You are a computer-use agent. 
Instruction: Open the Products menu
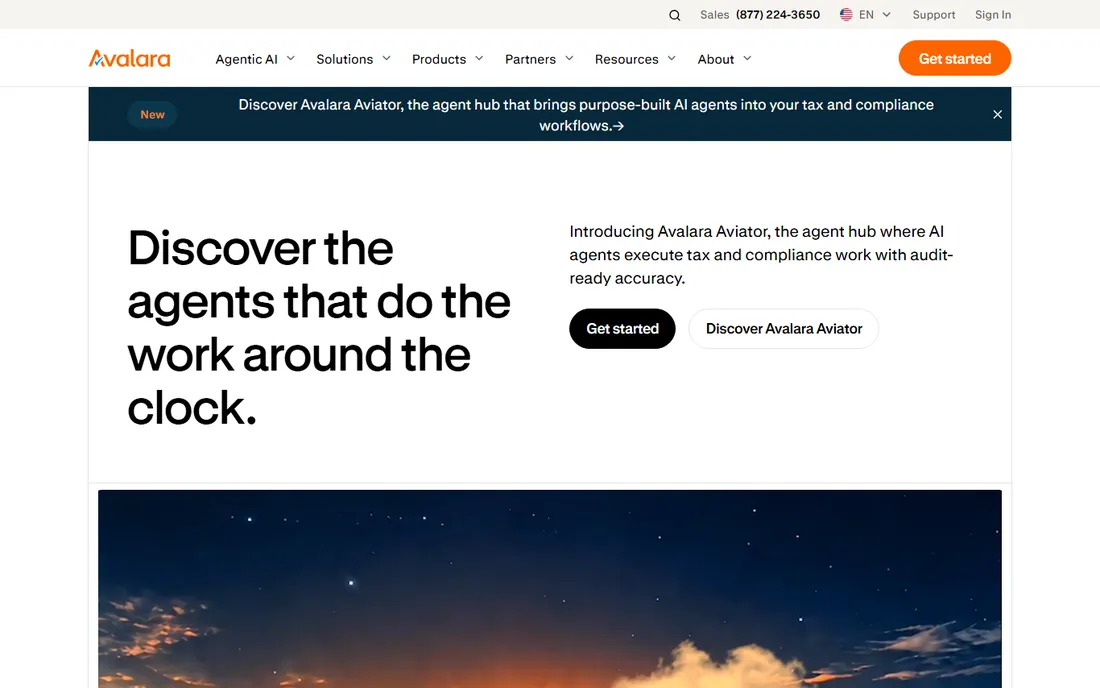pyautogui.click(x=439, y=59)
